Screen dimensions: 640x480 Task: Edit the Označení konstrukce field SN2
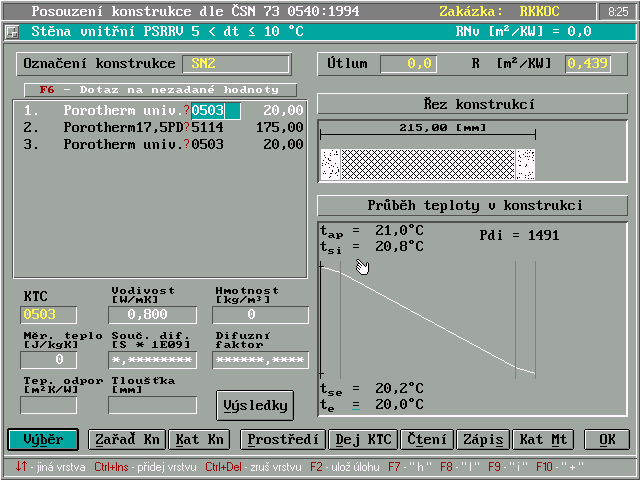pyautogui.click(x=235, y=64)
